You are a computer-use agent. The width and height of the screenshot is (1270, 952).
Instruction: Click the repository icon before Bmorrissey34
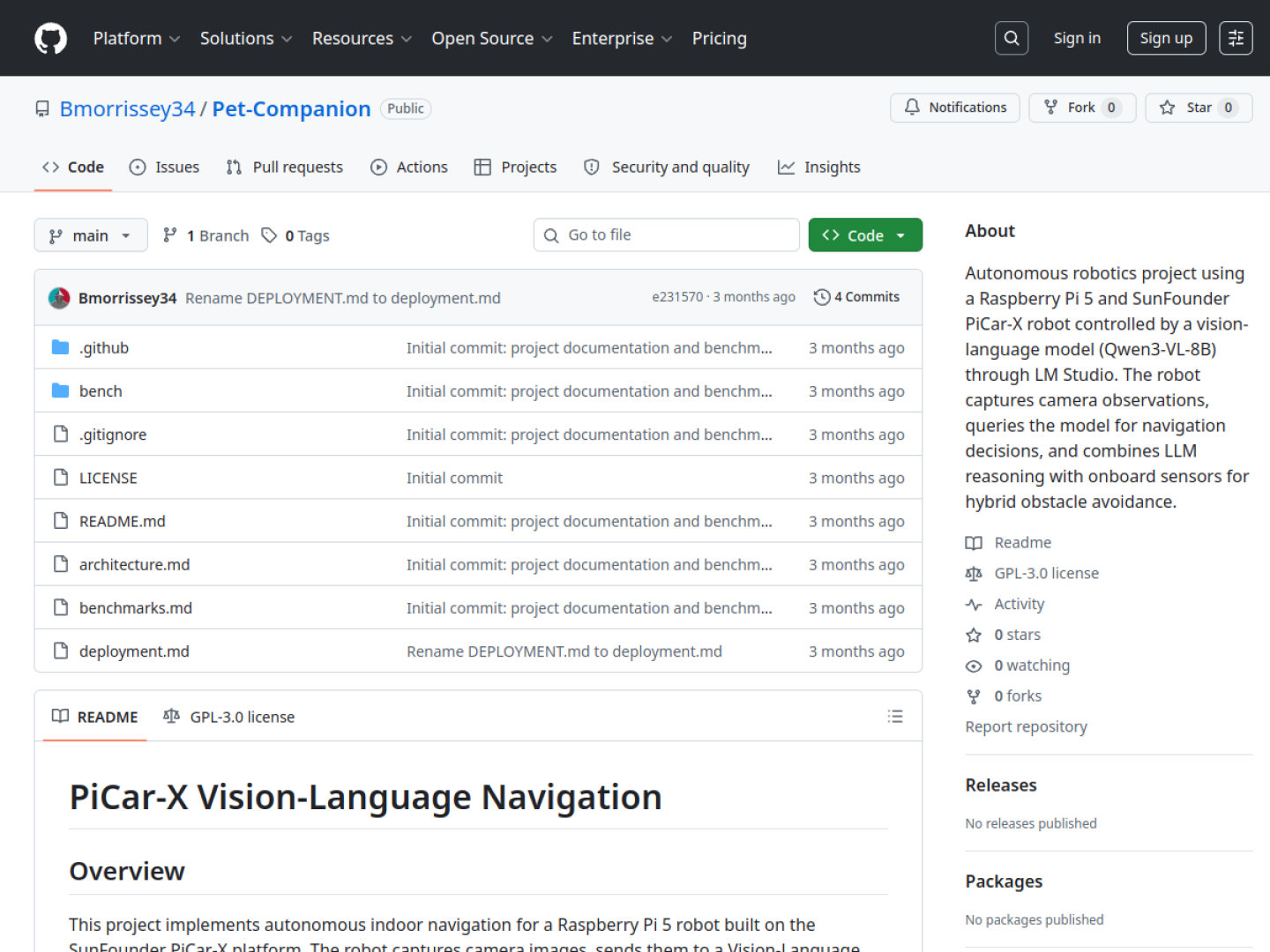(42, 108)
